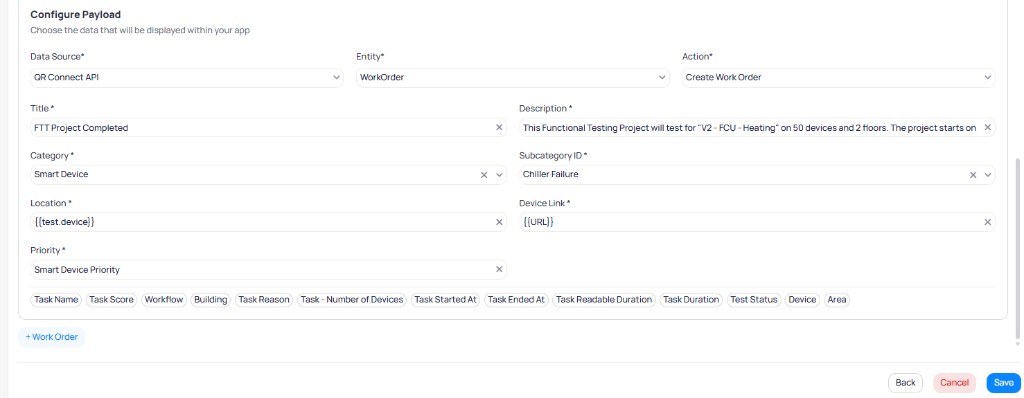Insert the Task Name tag

(56, 299)
